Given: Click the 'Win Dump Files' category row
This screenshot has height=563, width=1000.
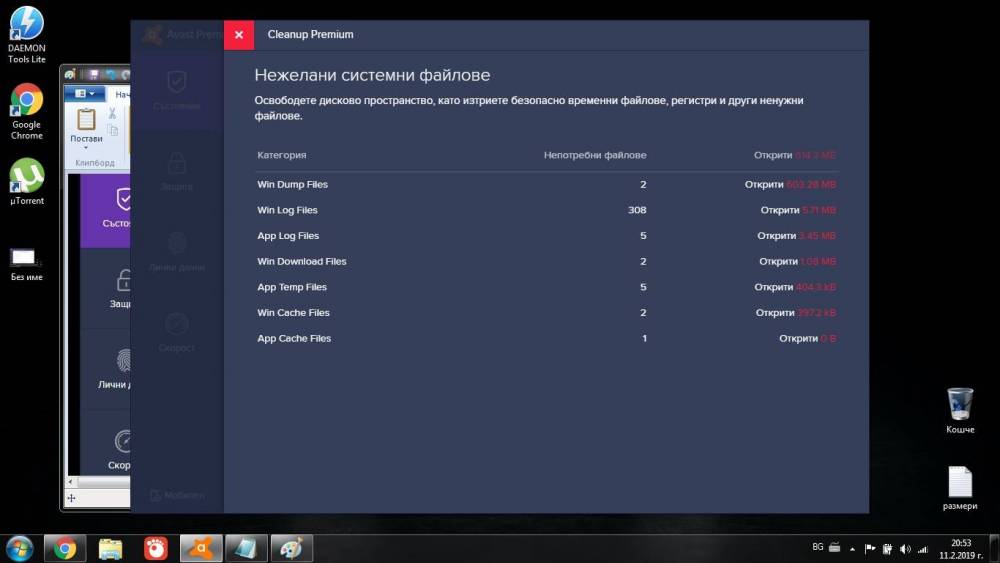Looking at the screenshot, I should pos(547,184).
